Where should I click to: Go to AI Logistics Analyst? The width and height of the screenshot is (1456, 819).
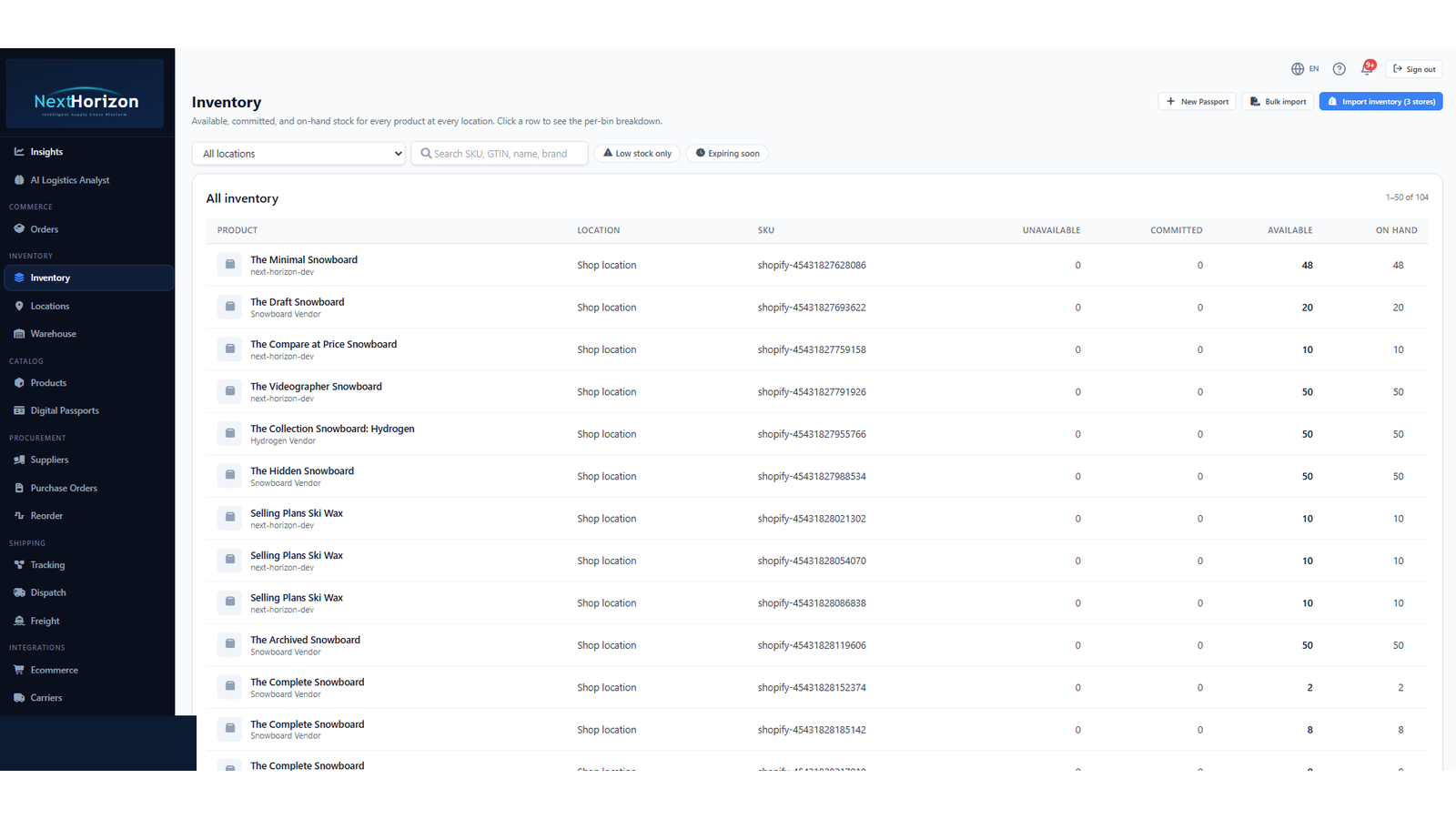click(69, 180)
